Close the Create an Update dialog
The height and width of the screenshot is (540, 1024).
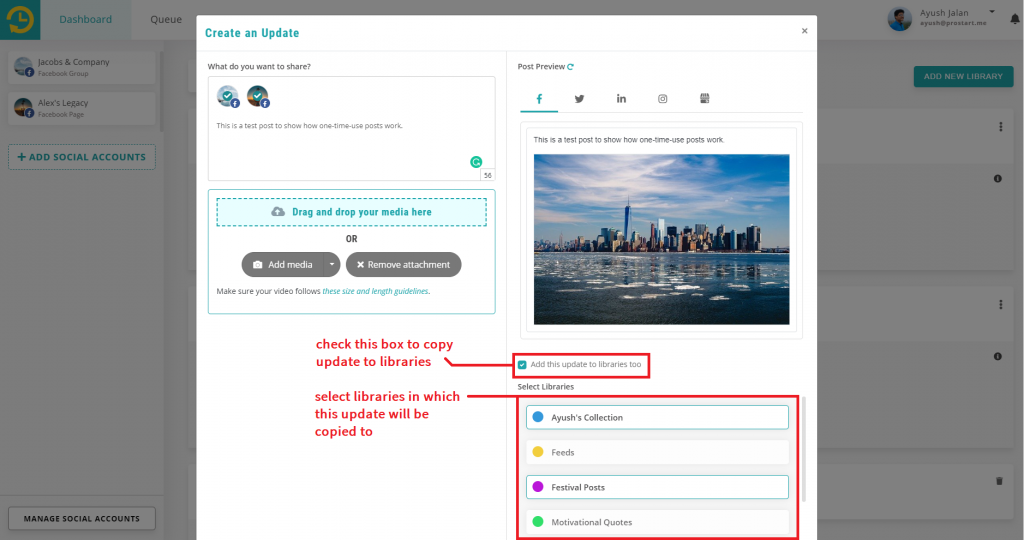click(804, 31)
